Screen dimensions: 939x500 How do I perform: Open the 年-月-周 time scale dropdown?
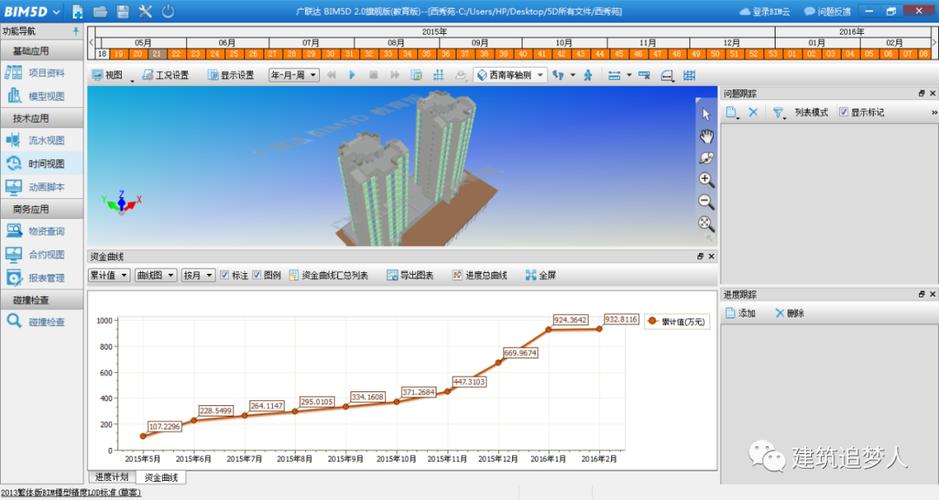(x=294, y=75)
